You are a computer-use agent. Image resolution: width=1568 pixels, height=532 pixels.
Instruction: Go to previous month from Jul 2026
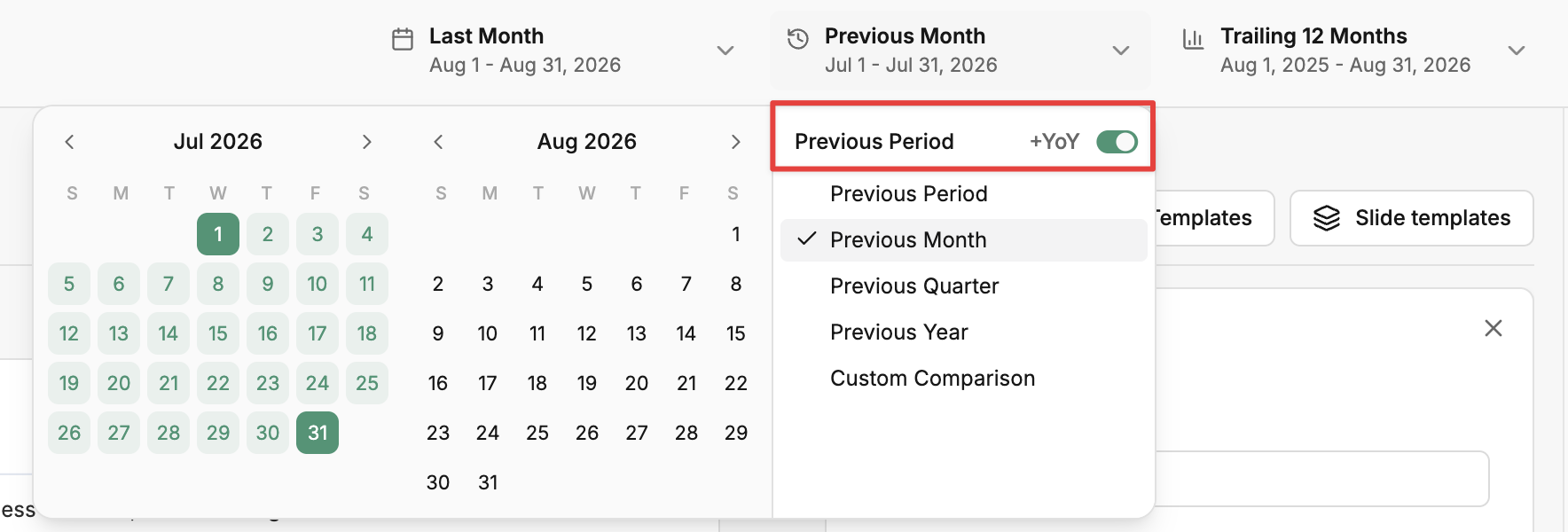coord(69,142)
